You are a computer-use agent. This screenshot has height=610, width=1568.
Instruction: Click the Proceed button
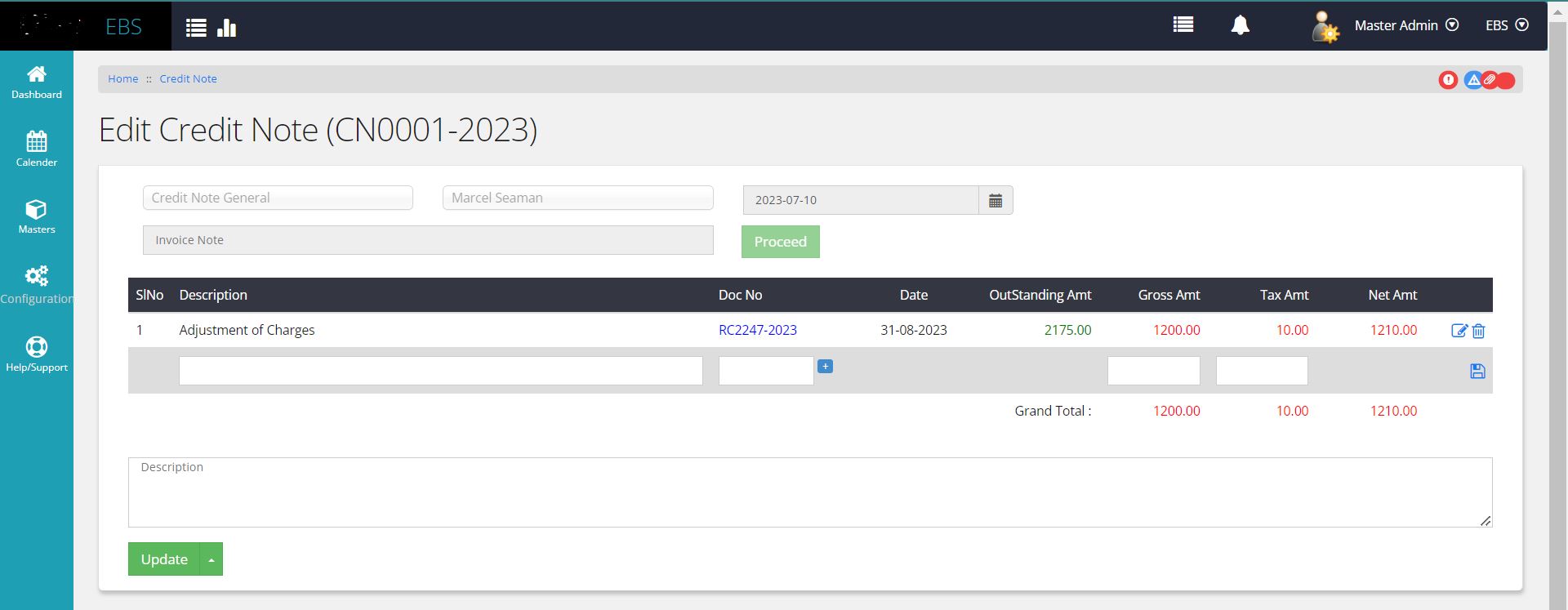click(x=781, y=242)
